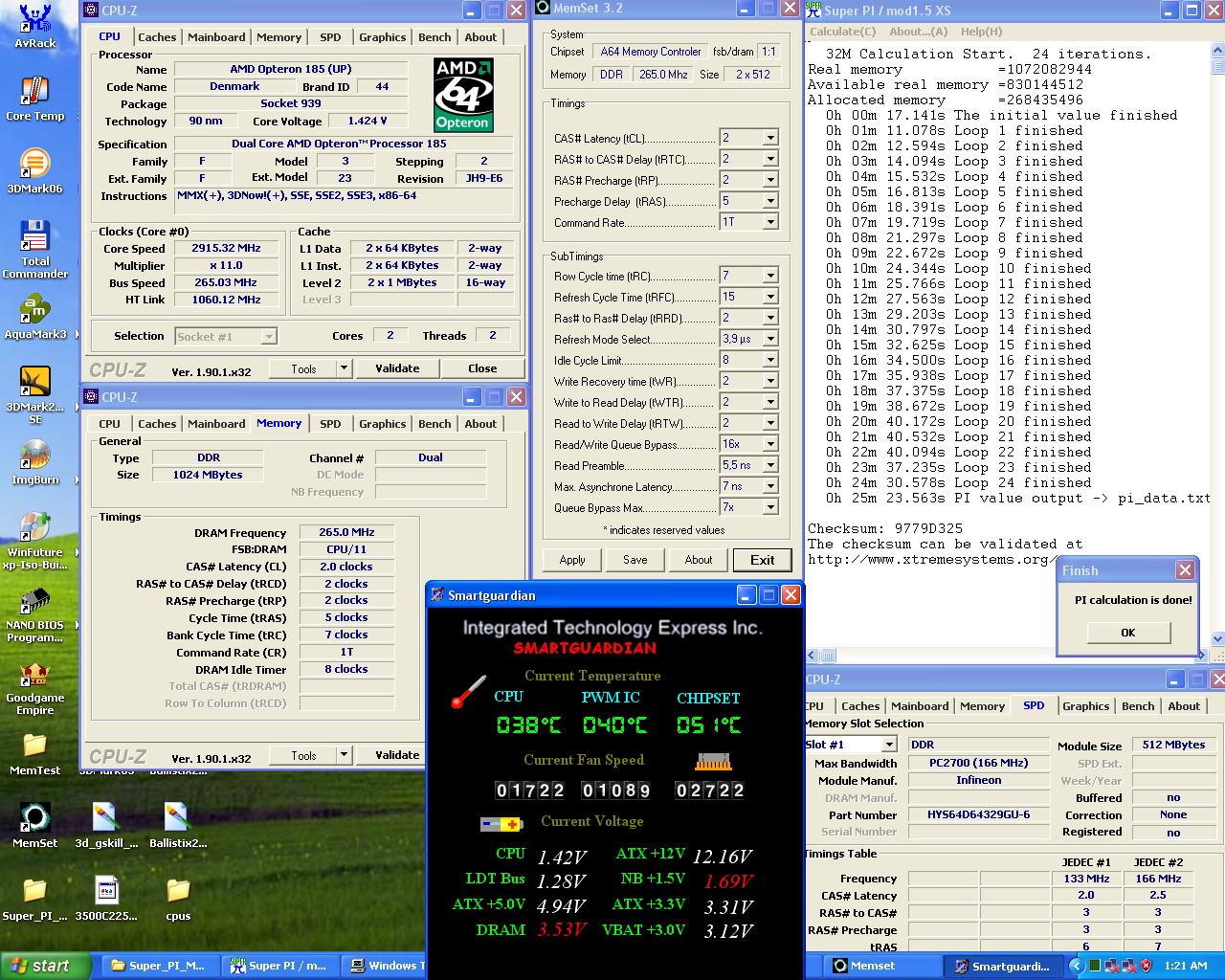Open Refresh Mode Select 3,9 µs dropdown

tap(769, 339)
